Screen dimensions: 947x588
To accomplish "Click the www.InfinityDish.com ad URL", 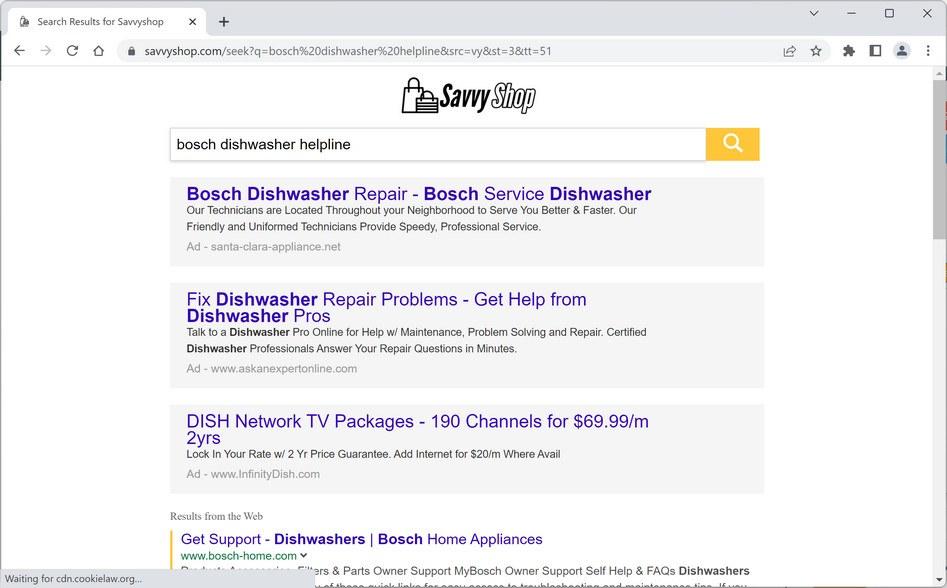I will [x=265, y=474].
